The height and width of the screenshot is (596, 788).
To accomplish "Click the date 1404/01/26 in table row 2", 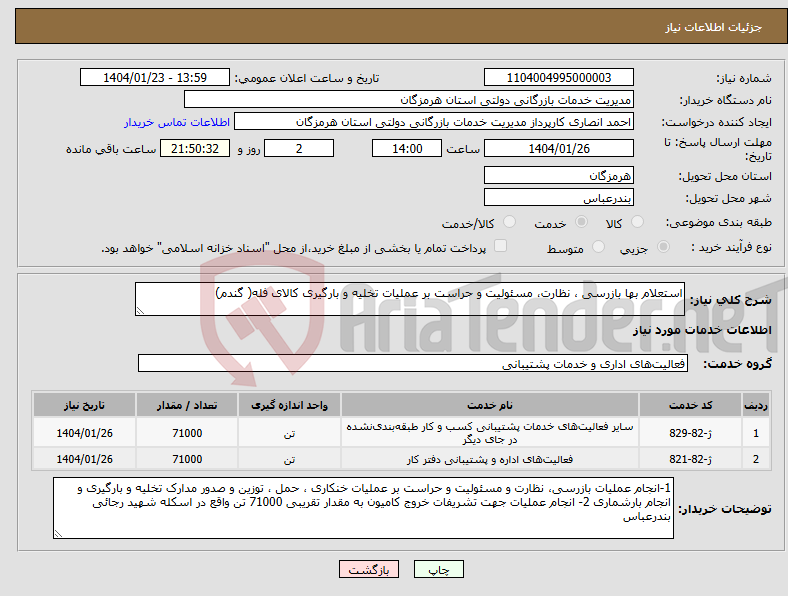I will pyautogui.click(x=84, y=459).
